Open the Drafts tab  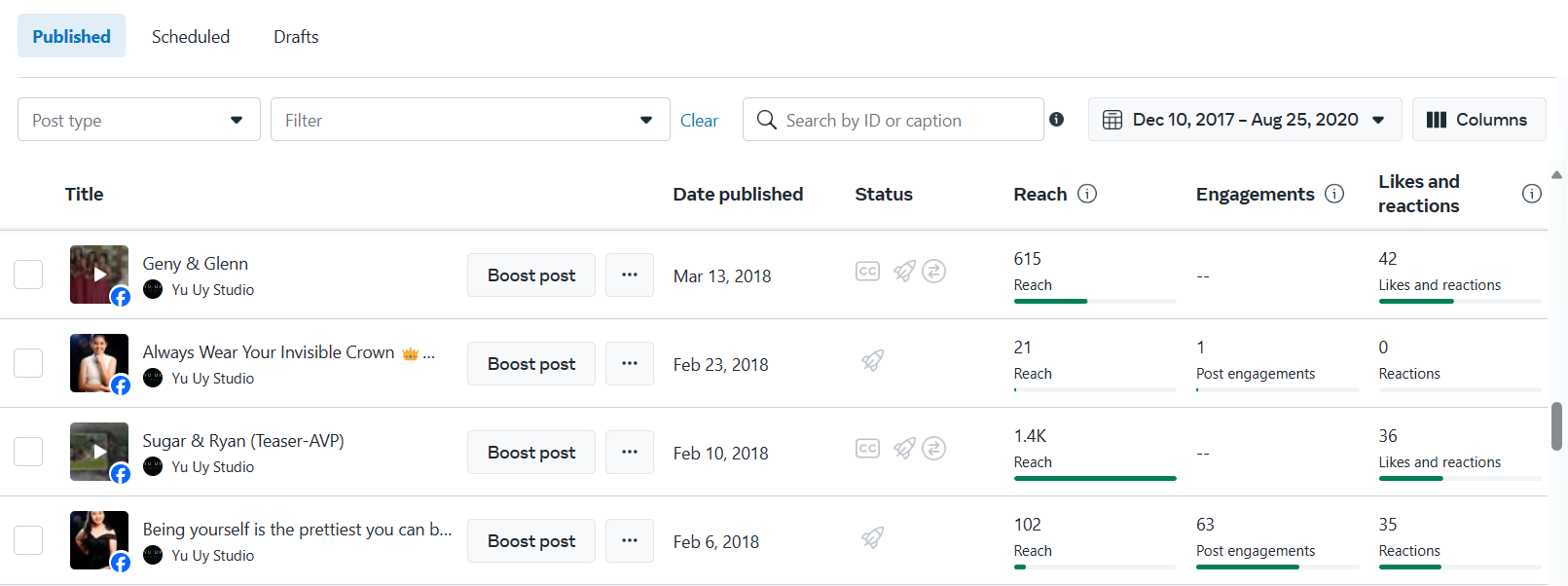point(296,37)
